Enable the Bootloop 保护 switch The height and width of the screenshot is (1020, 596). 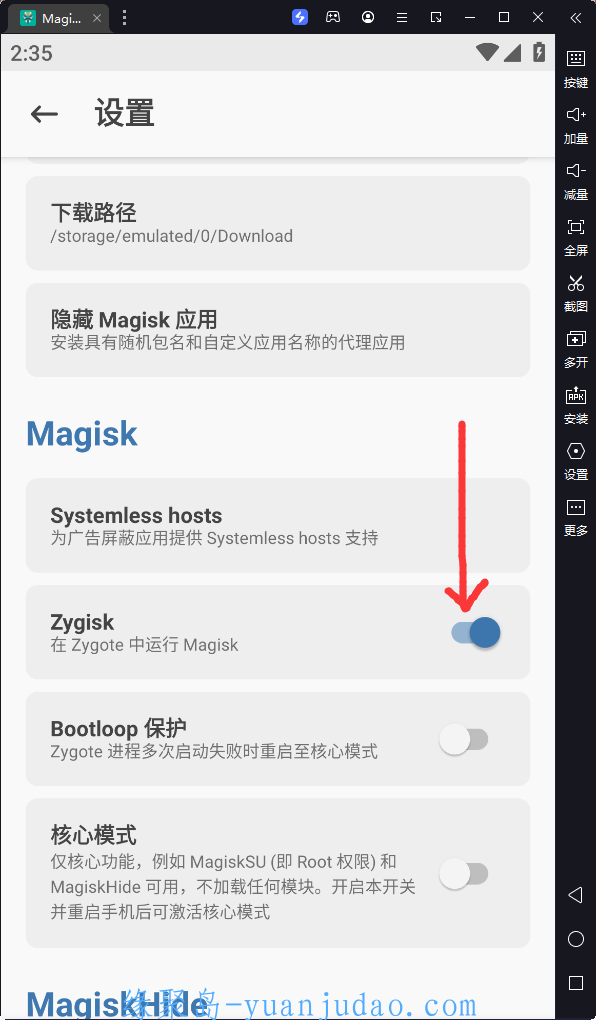464,740
